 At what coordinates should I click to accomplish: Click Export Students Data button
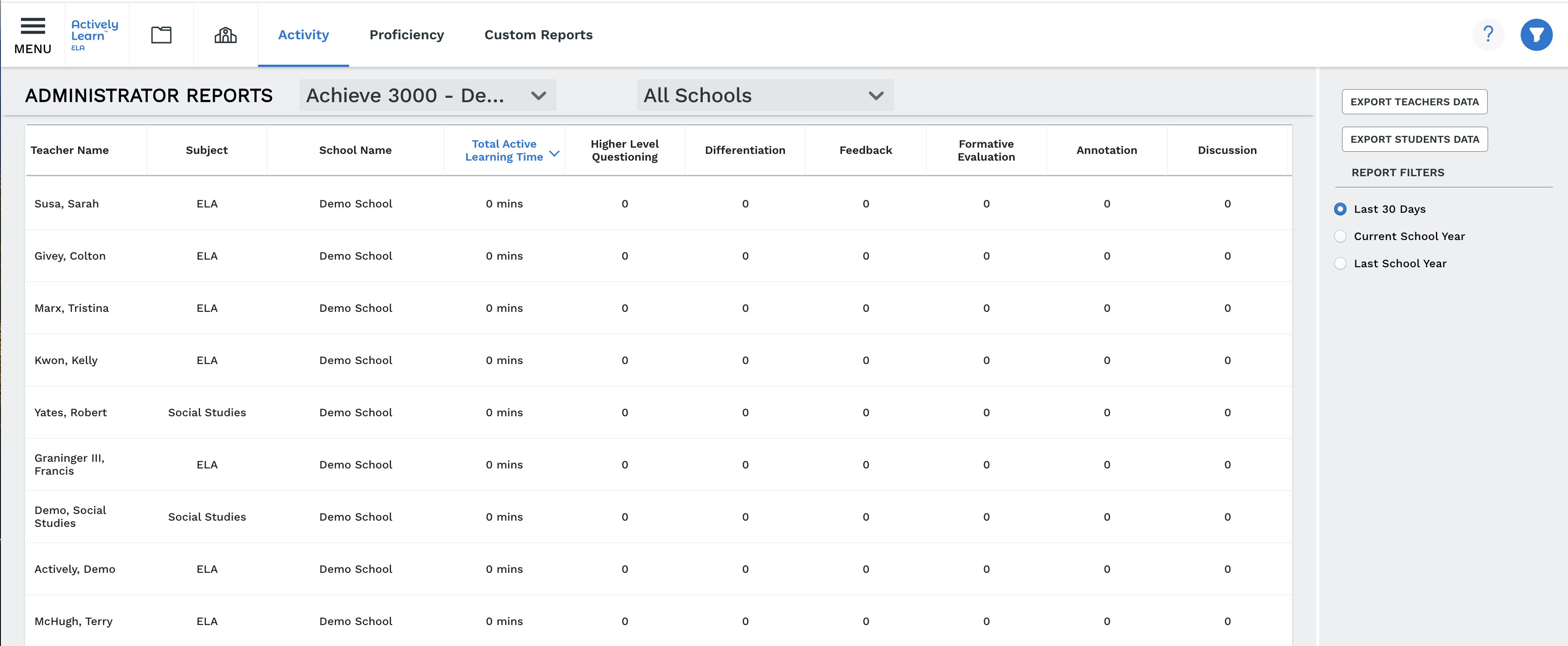pyautogui.click(x=1414, y=139)
